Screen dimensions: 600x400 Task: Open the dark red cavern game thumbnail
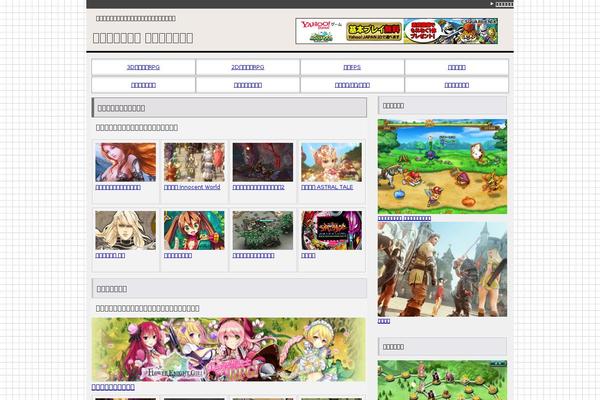tap(263, 162)
